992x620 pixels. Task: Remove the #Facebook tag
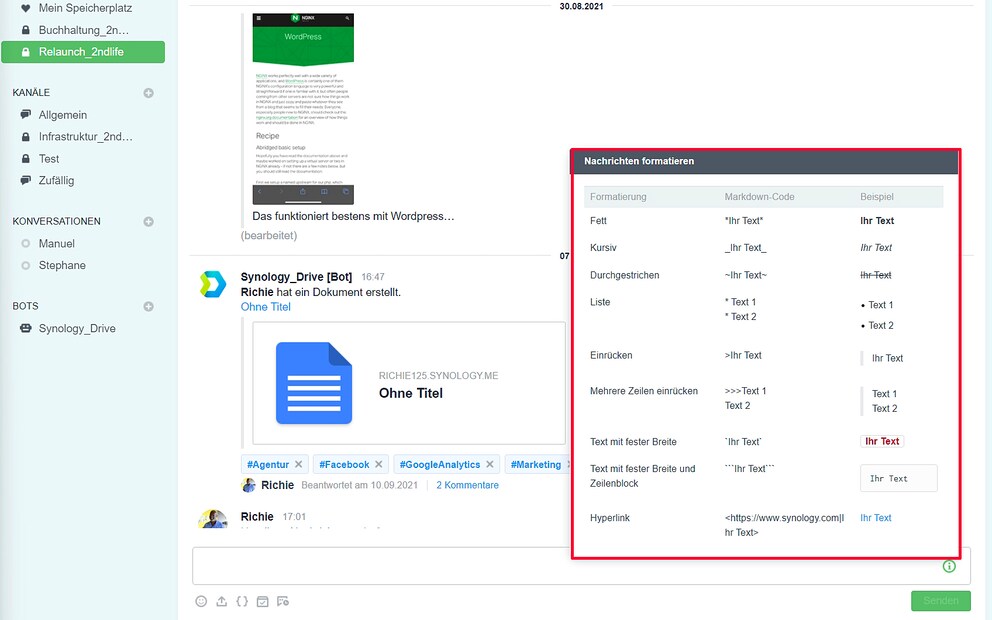378,464
